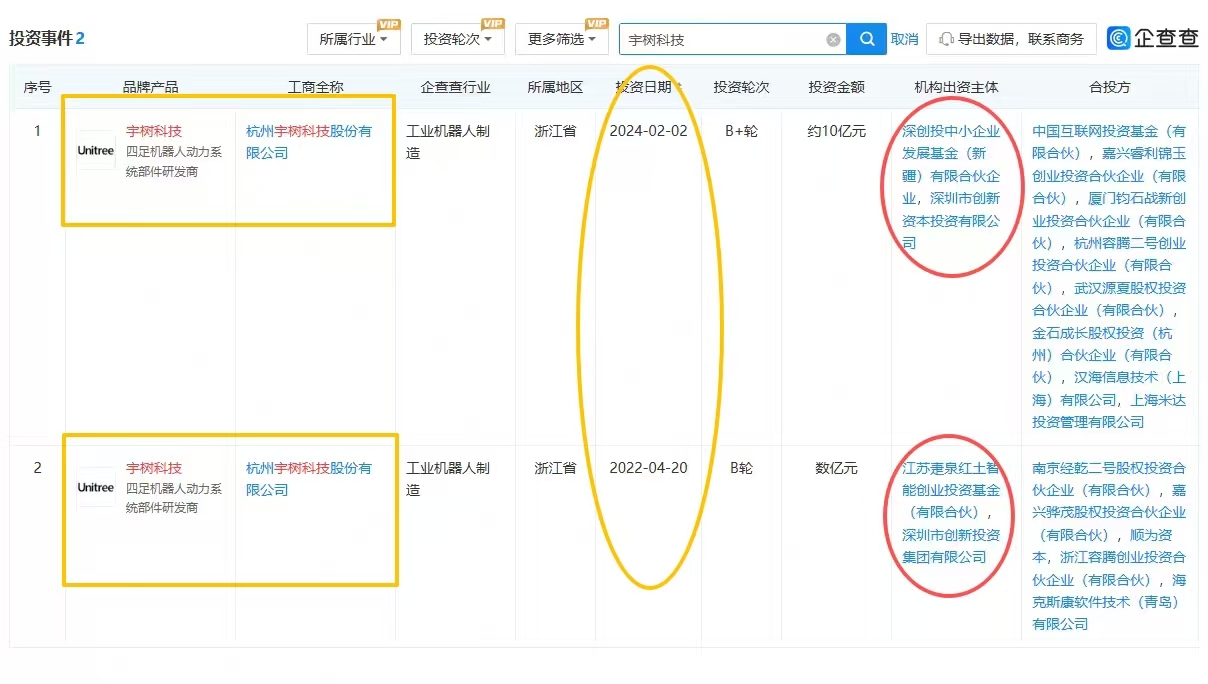Open 嘉兴骅茂股权投资合伙企业 link

[1109, 512]
